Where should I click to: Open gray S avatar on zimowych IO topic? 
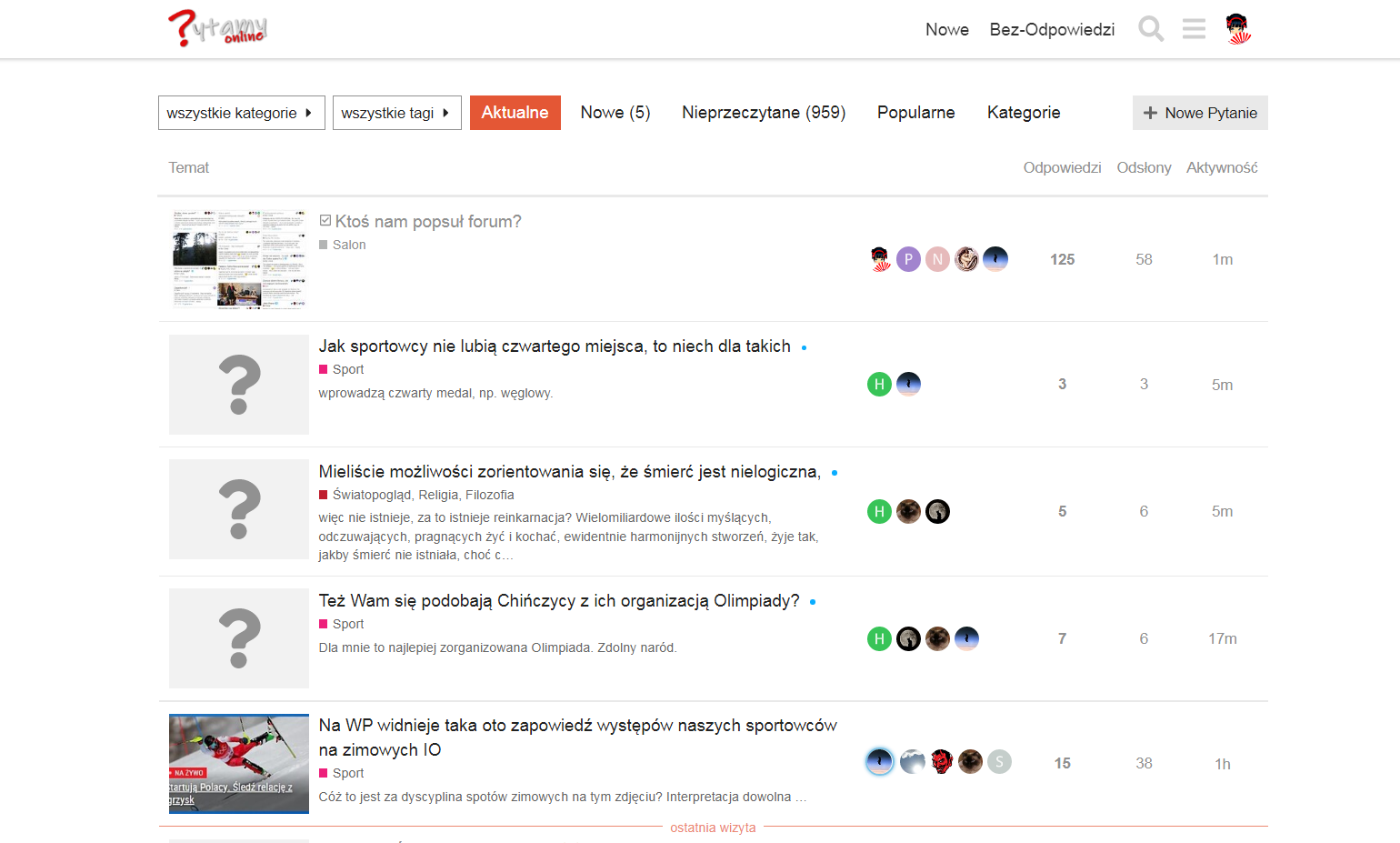click(999, 761)
